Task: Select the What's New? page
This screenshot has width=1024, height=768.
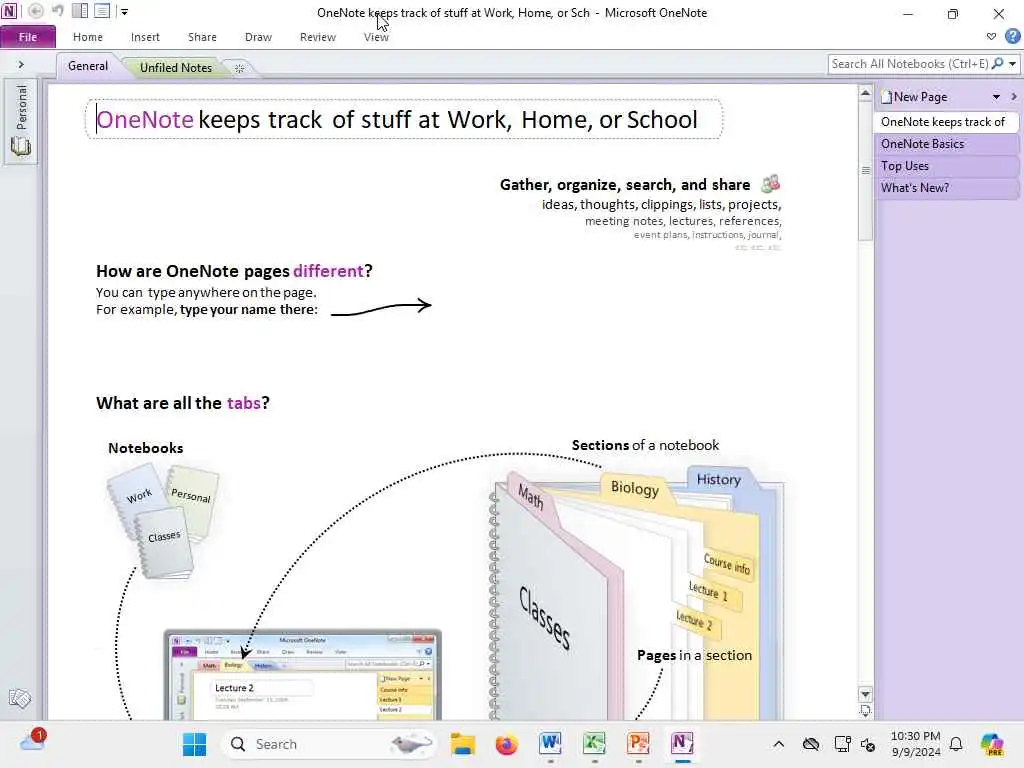Action: 945,188
